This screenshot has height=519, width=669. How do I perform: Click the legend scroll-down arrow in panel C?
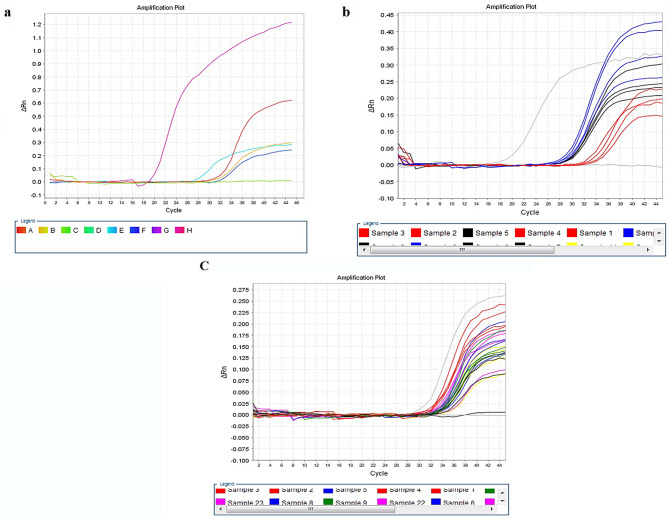pyautogui.click(x=502, y=501)
